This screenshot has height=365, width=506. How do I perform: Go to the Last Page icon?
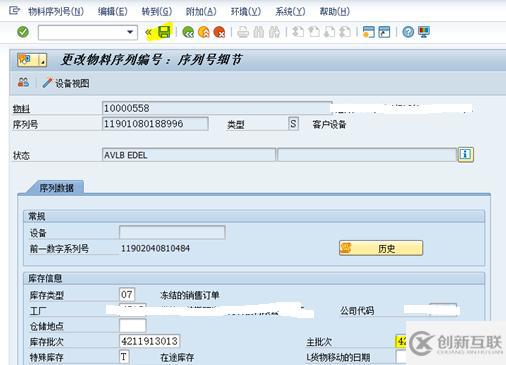click(345, 32)
